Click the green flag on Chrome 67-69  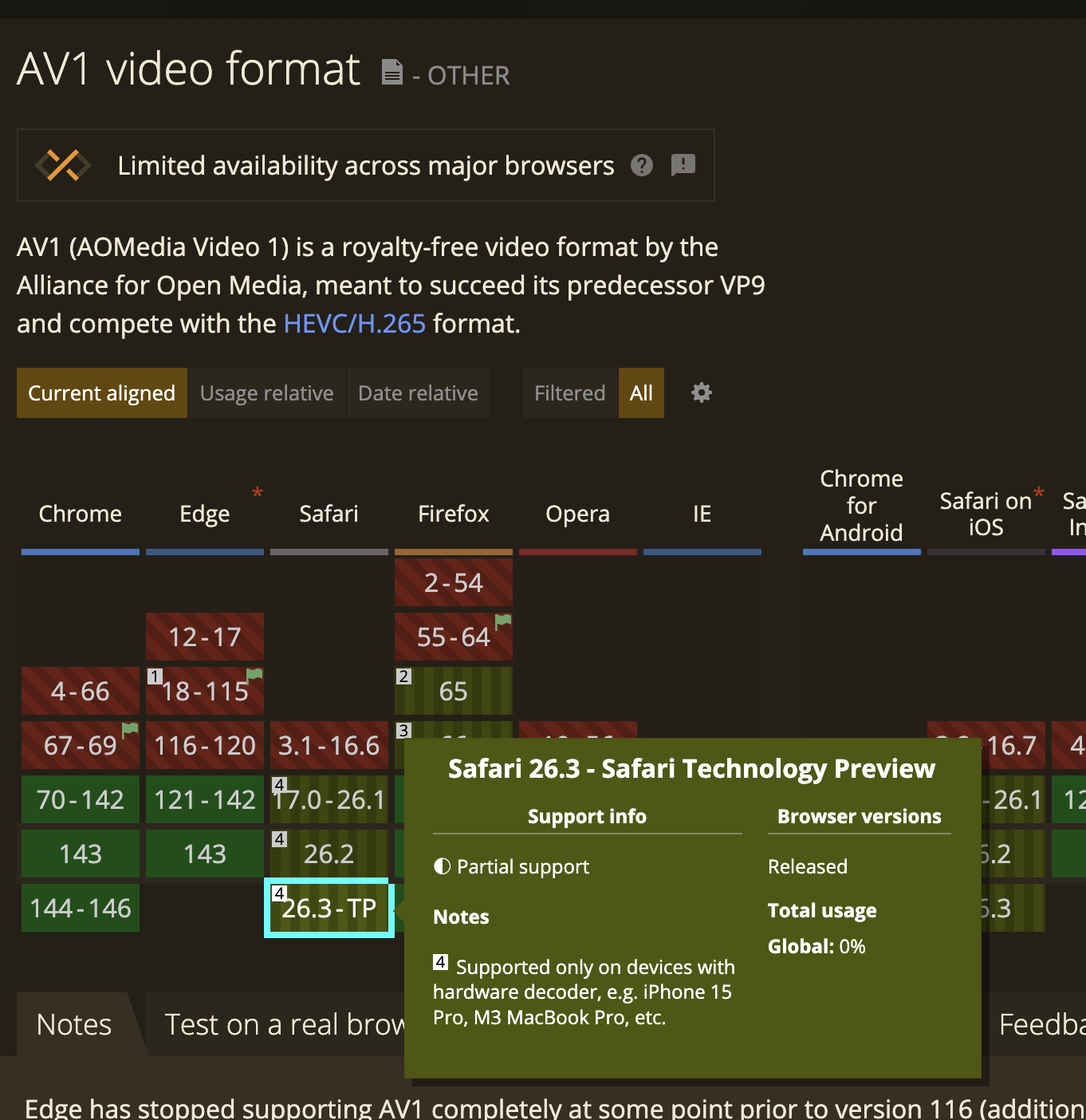coord(129,729)
